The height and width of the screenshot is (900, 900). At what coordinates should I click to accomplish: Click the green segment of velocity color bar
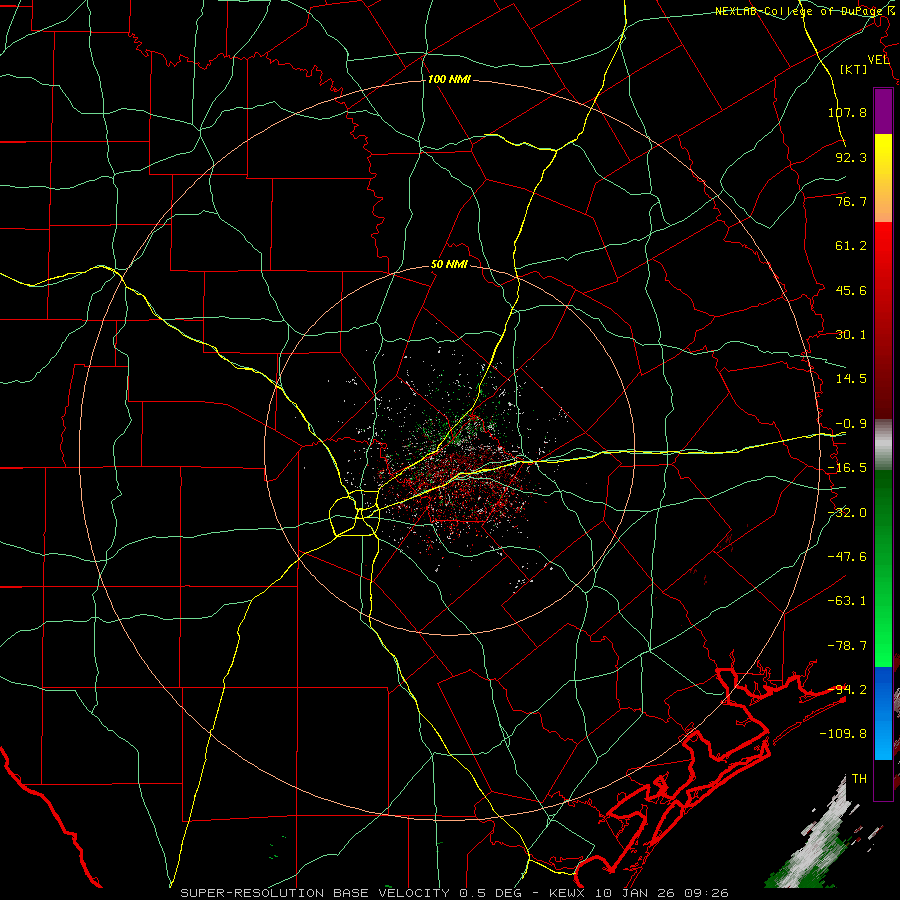click(x=883, y=568)
